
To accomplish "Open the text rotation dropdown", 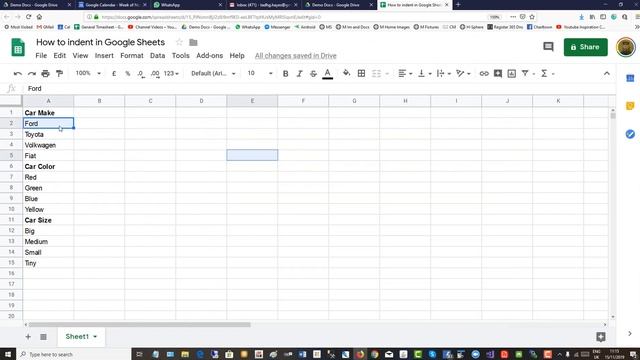I will (x=463, y=73).
